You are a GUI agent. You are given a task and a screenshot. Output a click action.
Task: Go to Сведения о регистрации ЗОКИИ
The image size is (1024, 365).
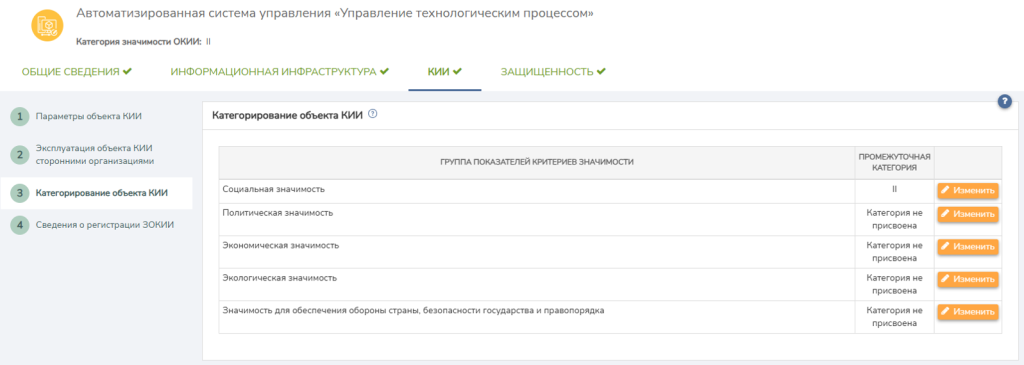point(105,225)
